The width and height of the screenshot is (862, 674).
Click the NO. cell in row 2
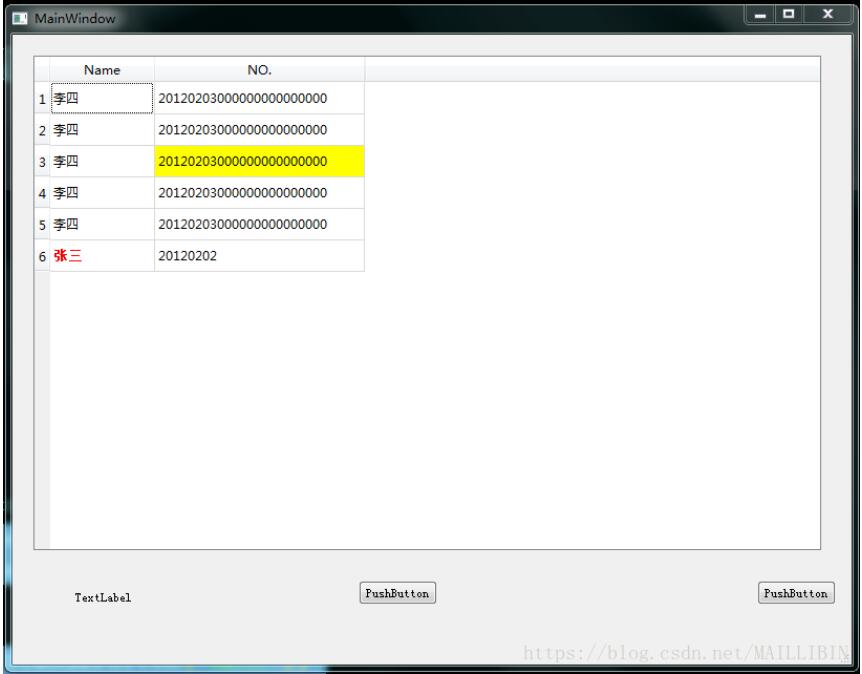pyautogui.click(x=259, y=130)
